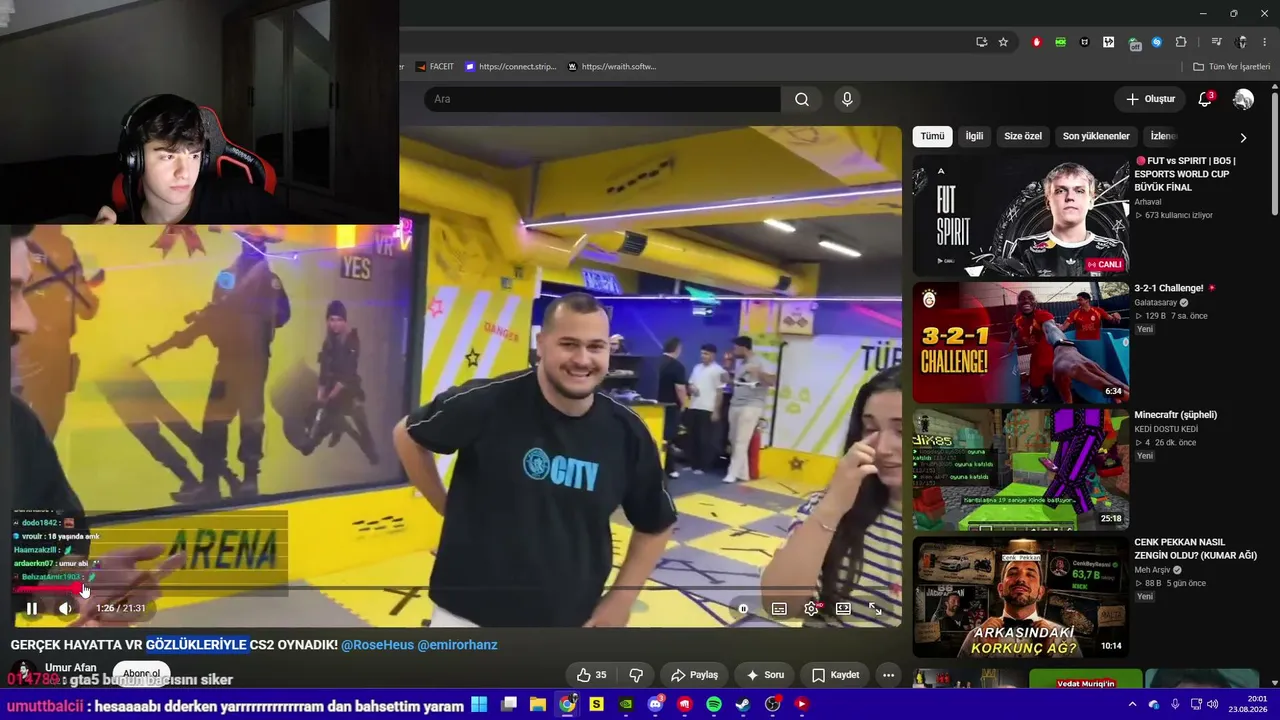Image resolution: width=1280 pixels, height=720 pixels.
Task: Click the YouTube page scrollbar
Action: pos(1275,155)
